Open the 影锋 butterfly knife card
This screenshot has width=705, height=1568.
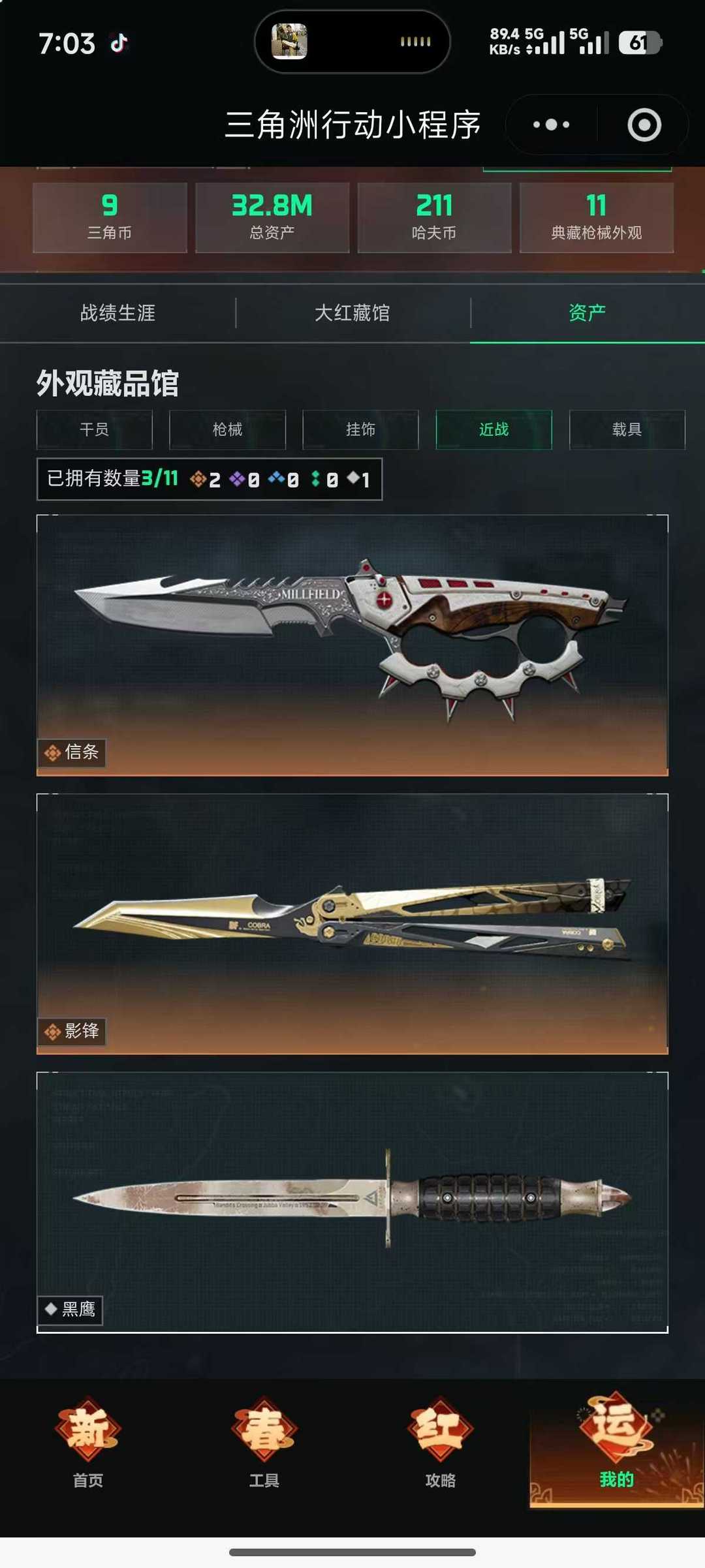tap(352, 924)
